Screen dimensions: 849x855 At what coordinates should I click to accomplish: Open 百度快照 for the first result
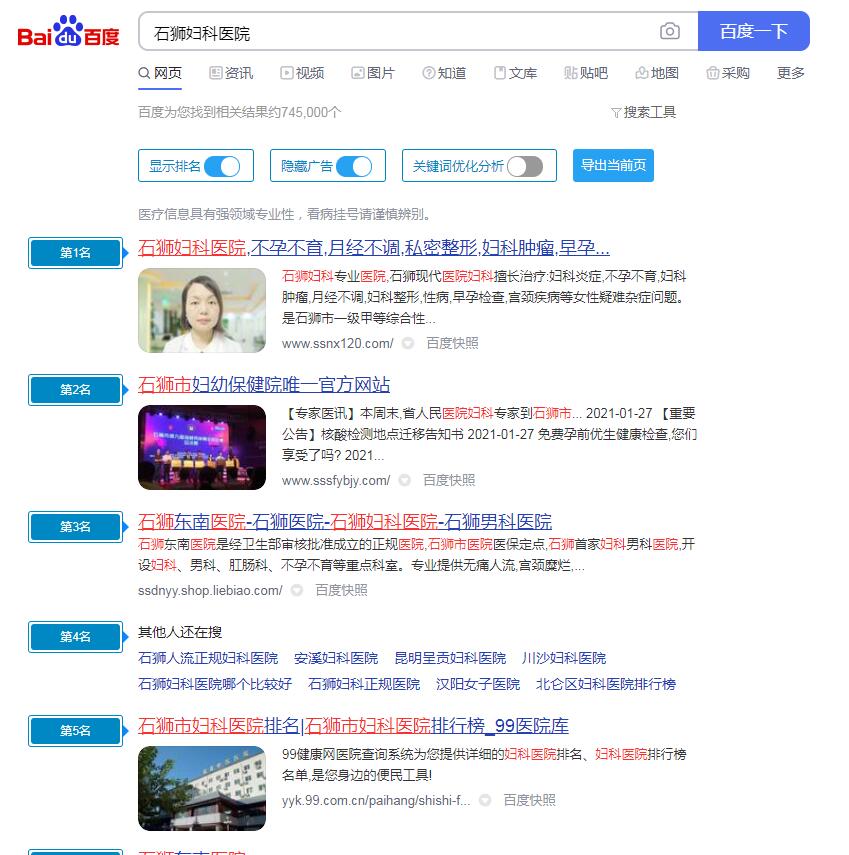tap(452, 343)
